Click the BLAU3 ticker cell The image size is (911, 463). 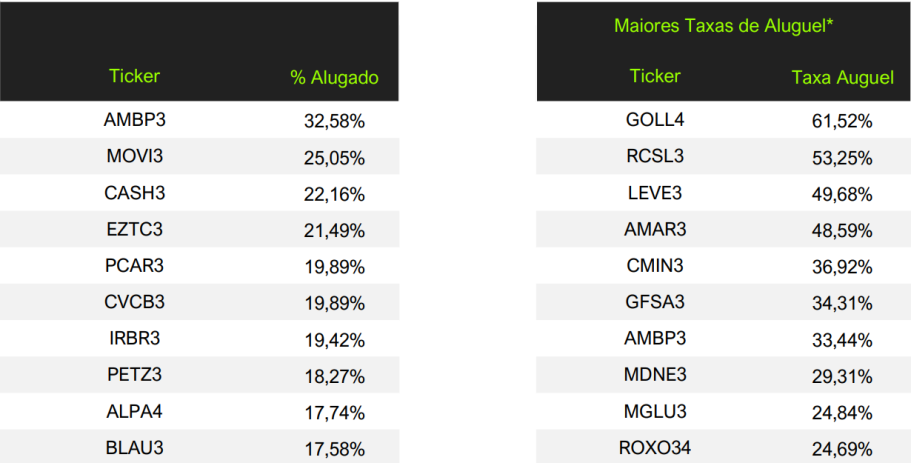tap(134, 448)
